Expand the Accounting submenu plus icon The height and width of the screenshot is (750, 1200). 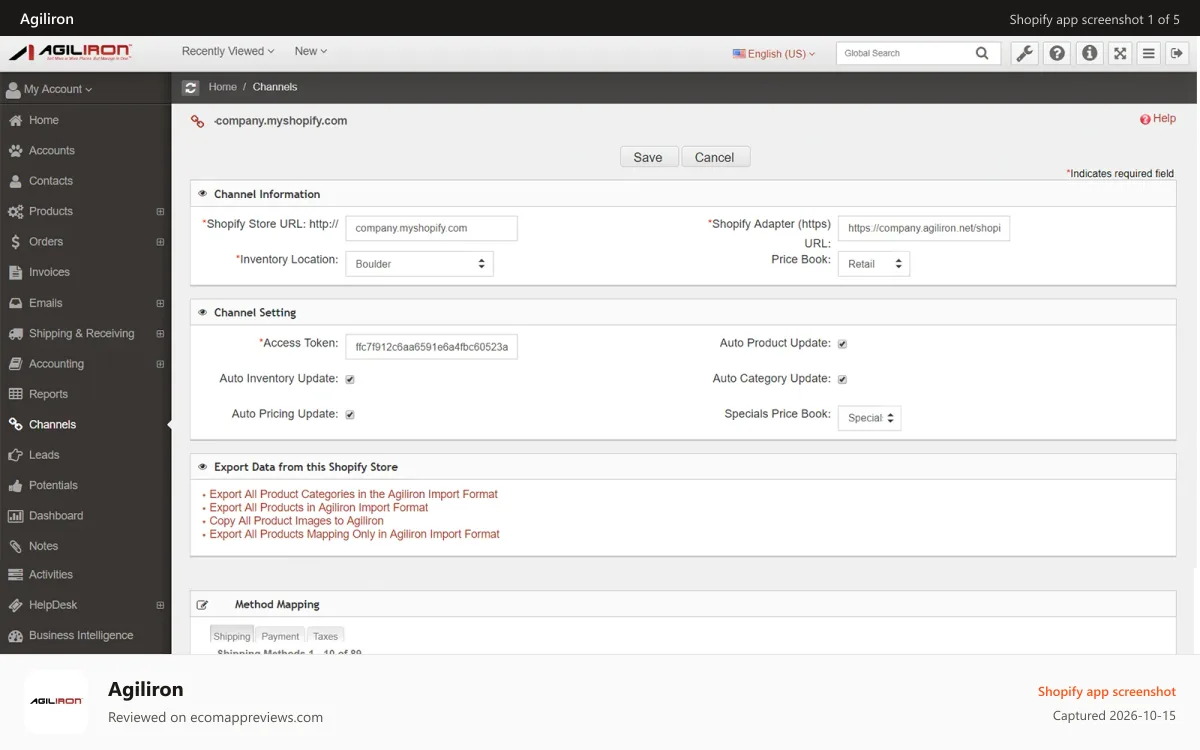point(160,364)
